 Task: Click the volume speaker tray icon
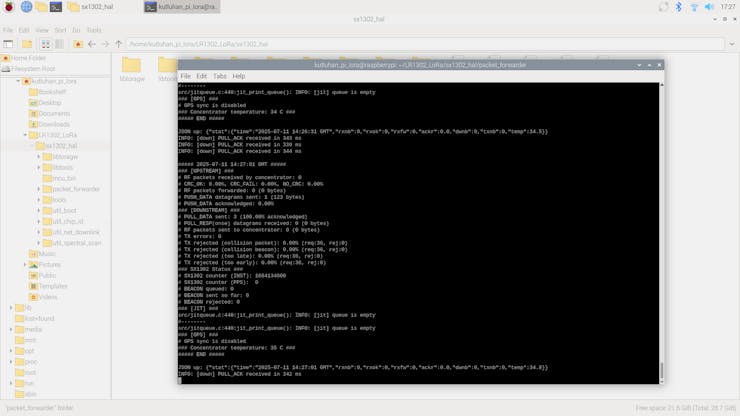pos(709,7)
